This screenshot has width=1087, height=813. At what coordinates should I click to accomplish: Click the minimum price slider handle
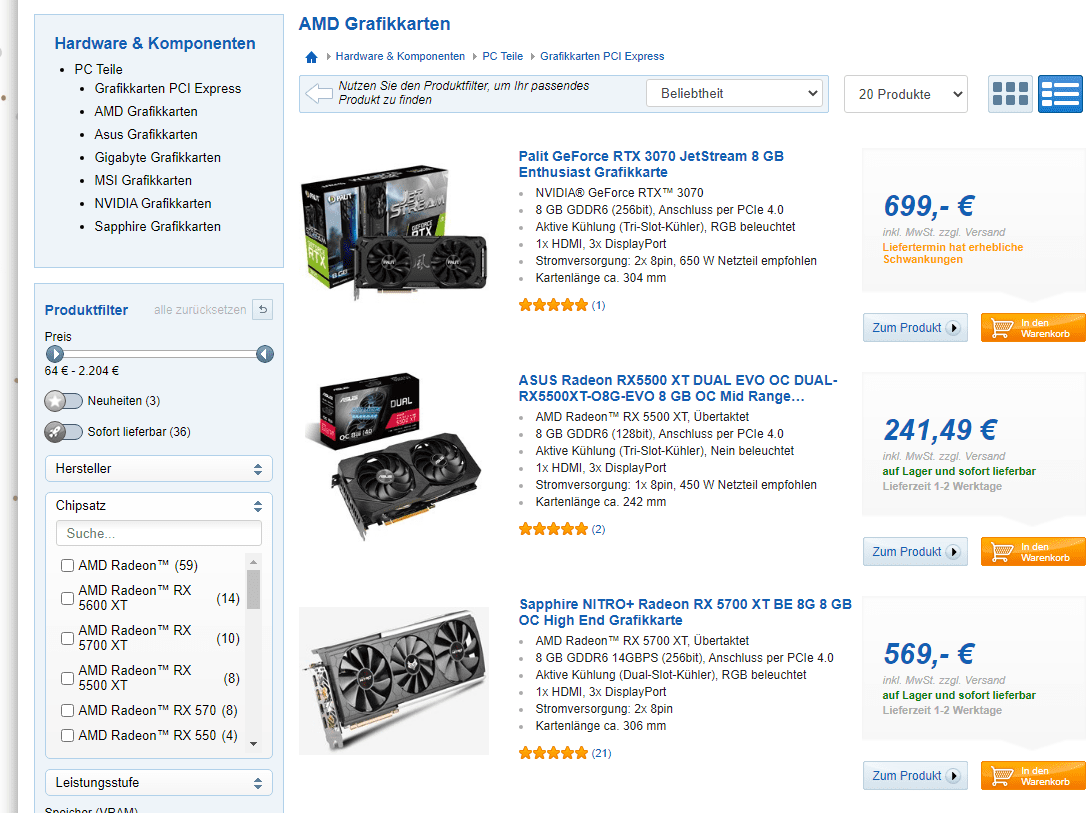[55, 354]
